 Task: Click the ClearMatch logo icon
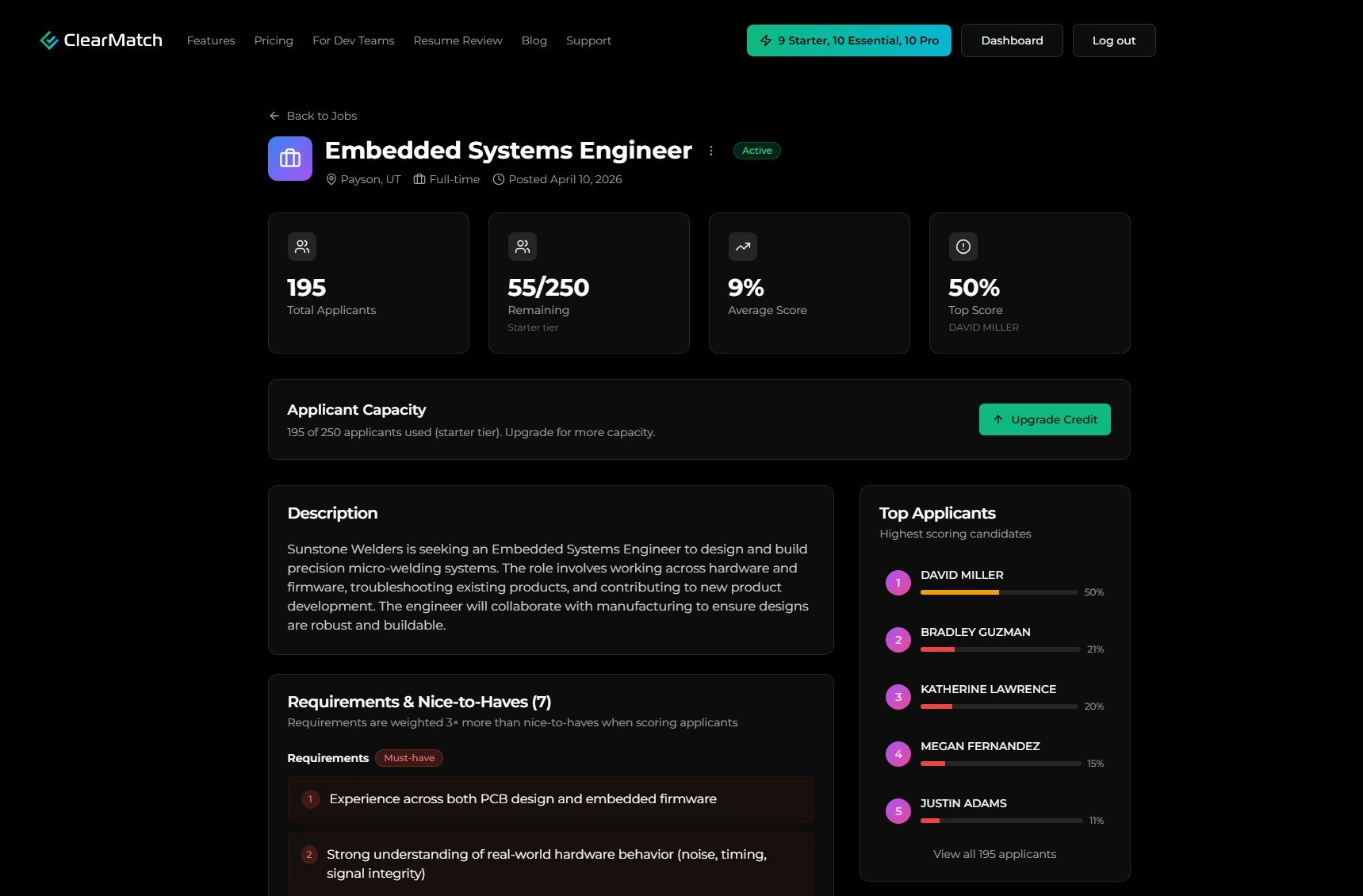48,40
